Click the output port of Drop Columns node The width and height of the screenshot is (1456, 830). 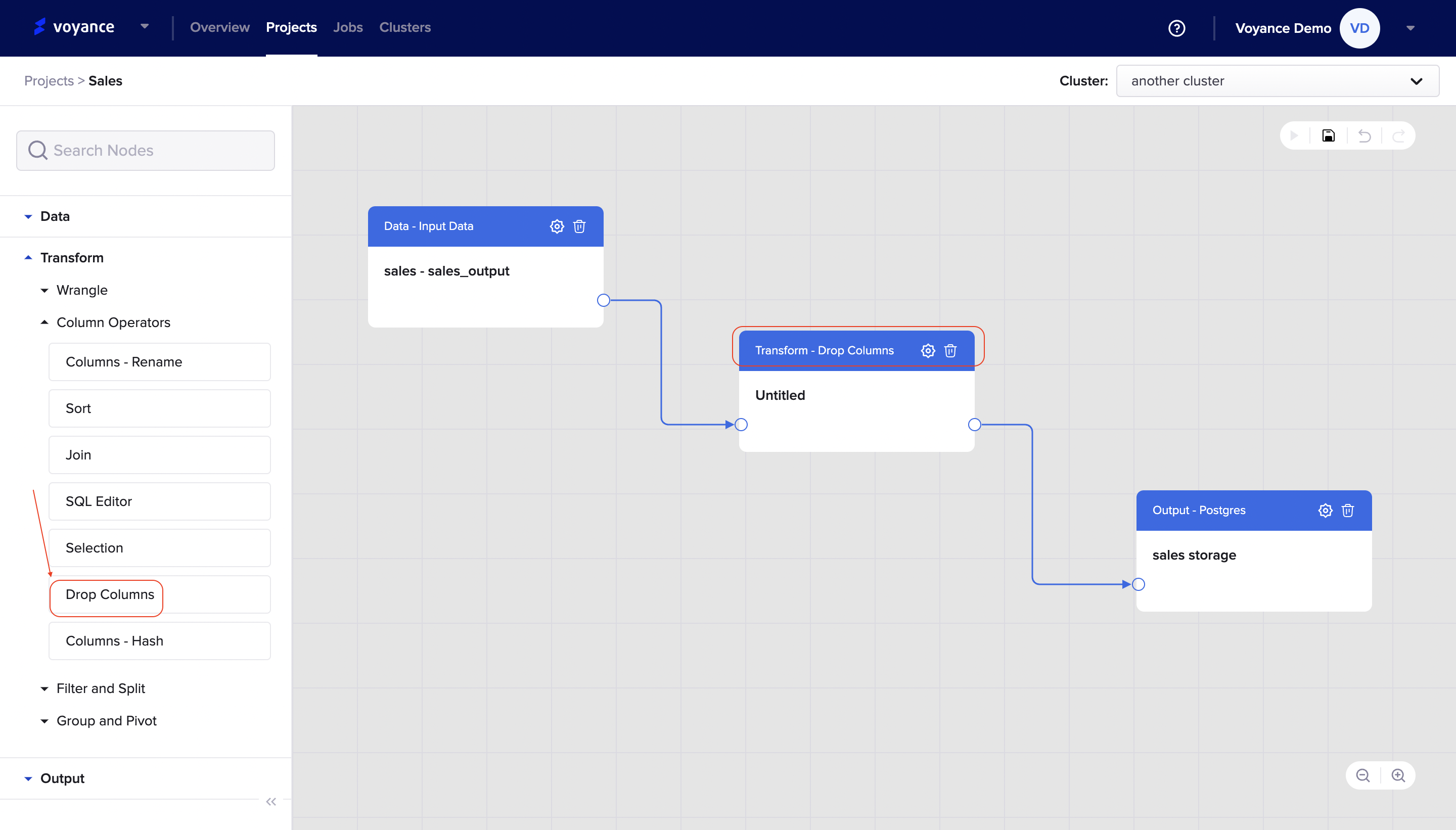click(x=974, y=425)
